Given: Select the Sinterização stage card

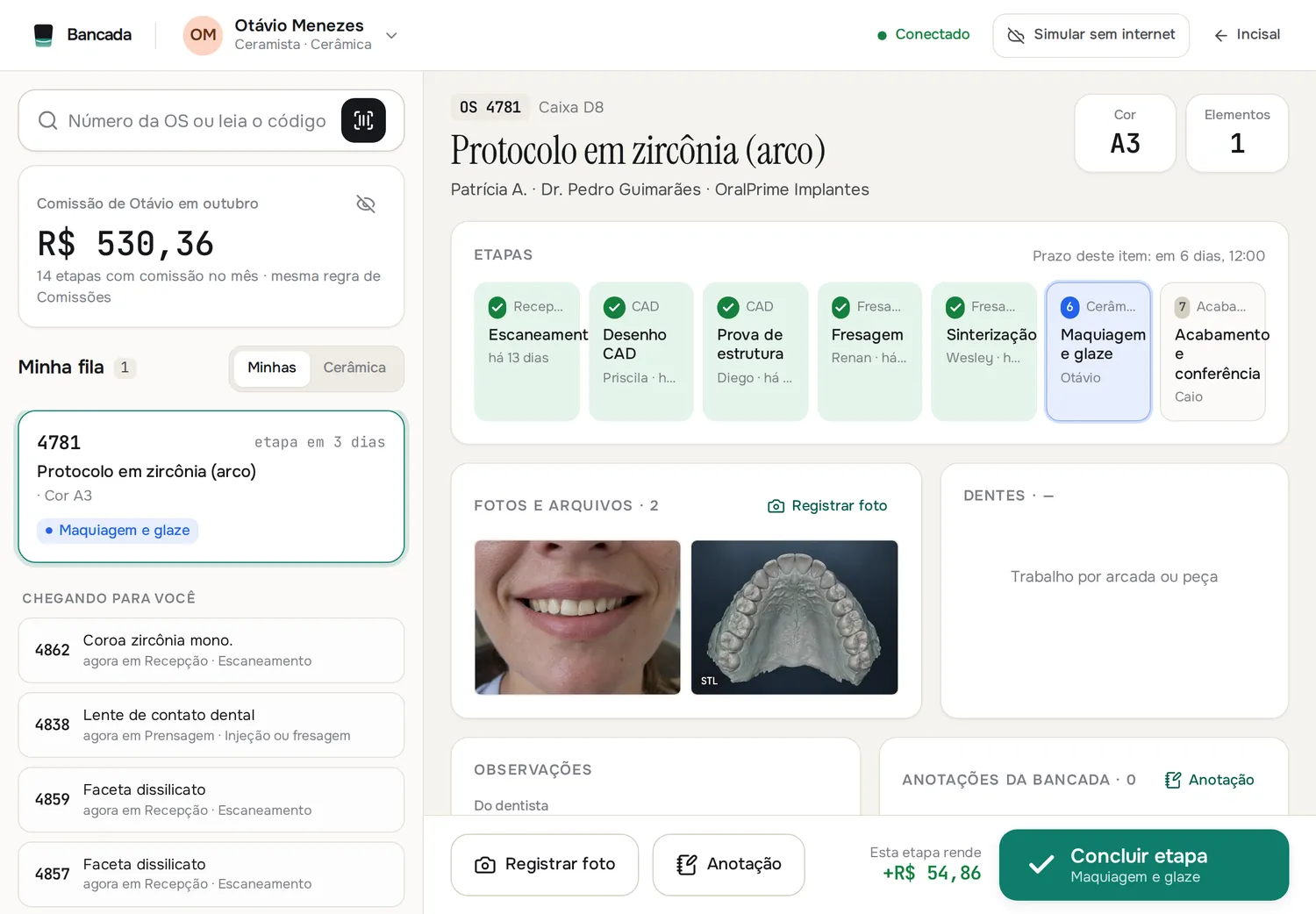Looking at the screenshot, I should click(x=984, y=352).
